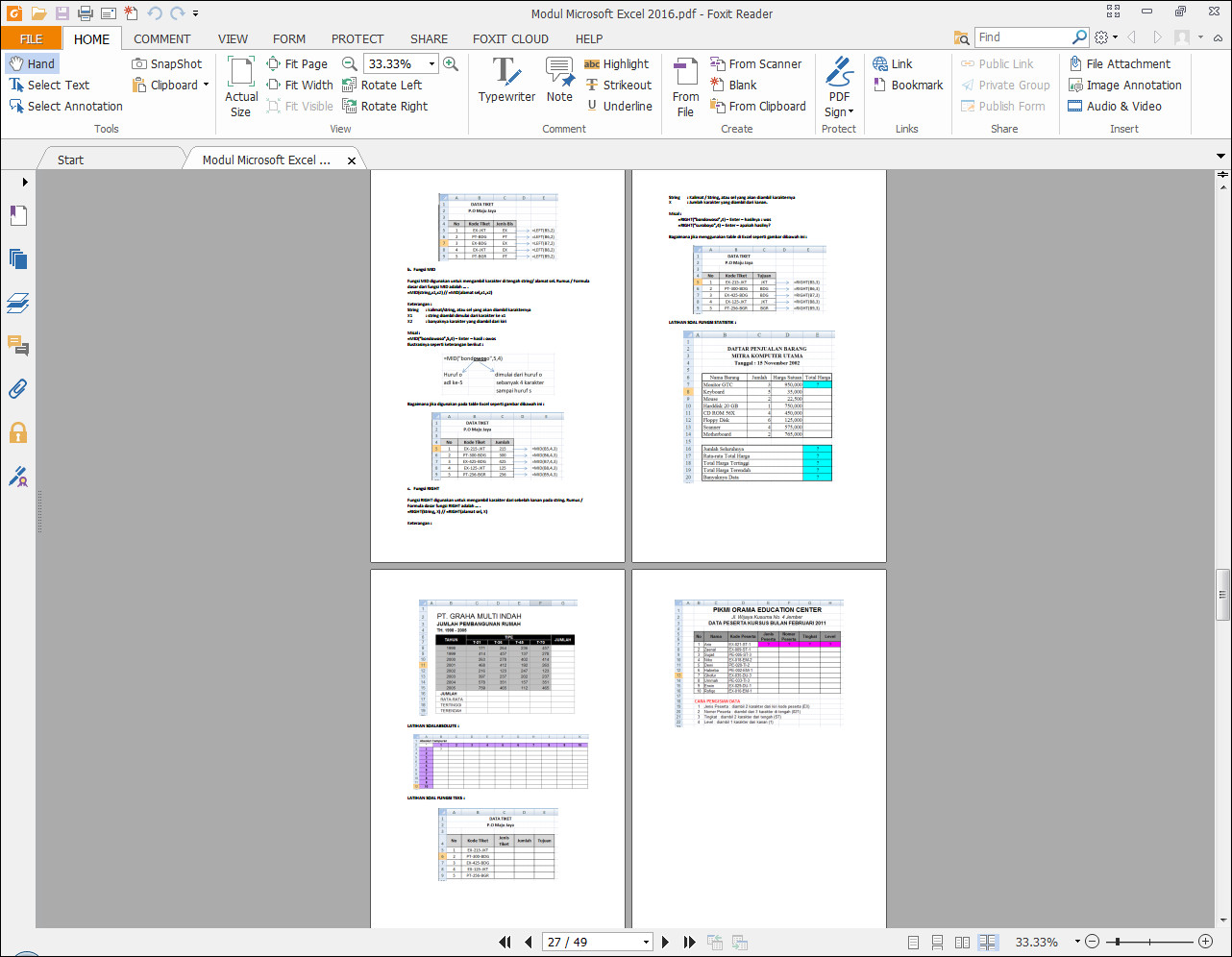The height and width of the screenshot is (957, 1232).
Task: Pick the Strikeout tool
Action: [x=619, y=85]
